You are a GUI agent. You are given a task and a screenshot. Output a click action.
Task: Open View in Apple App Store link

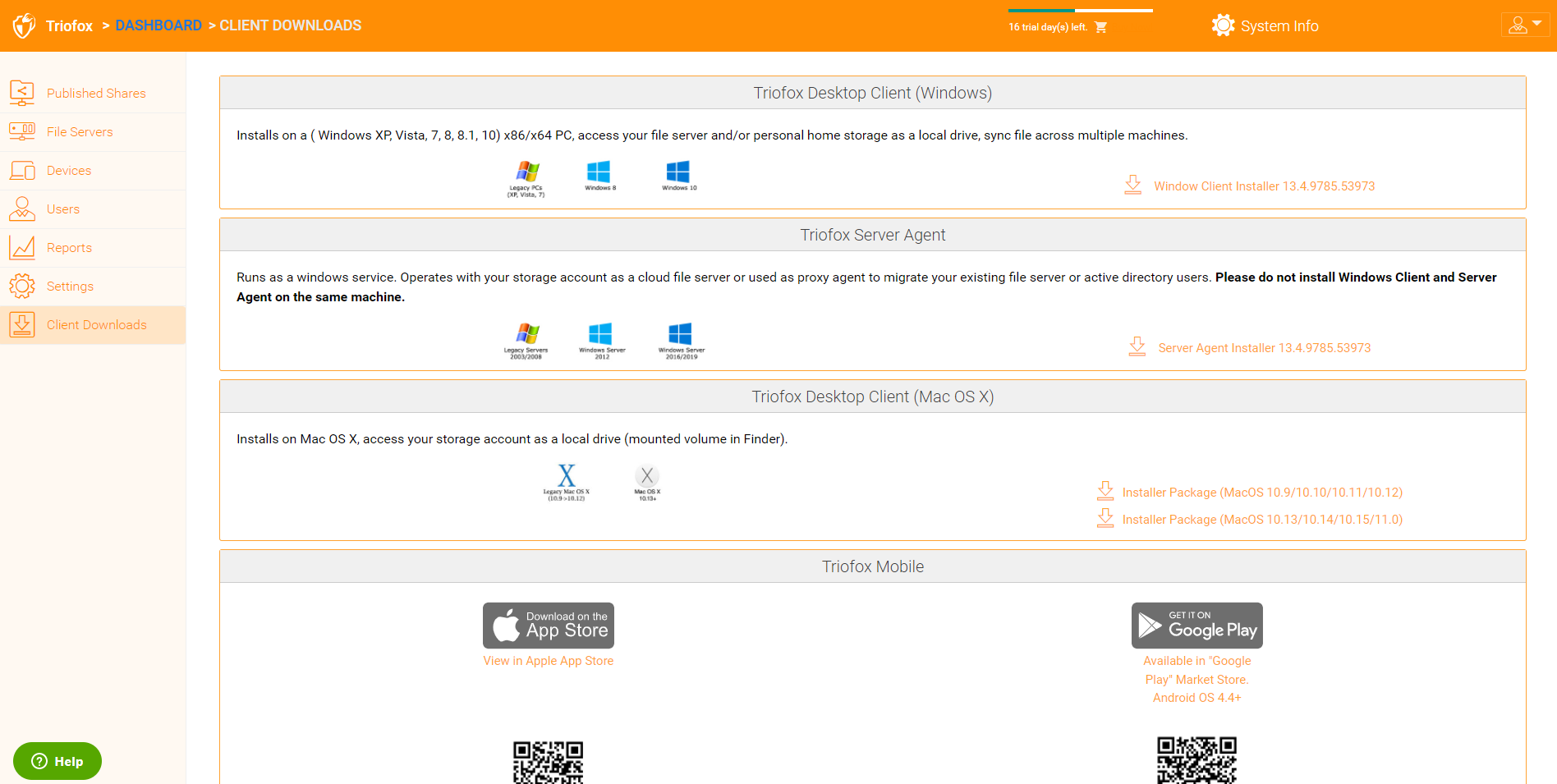(x=549, y=661)
